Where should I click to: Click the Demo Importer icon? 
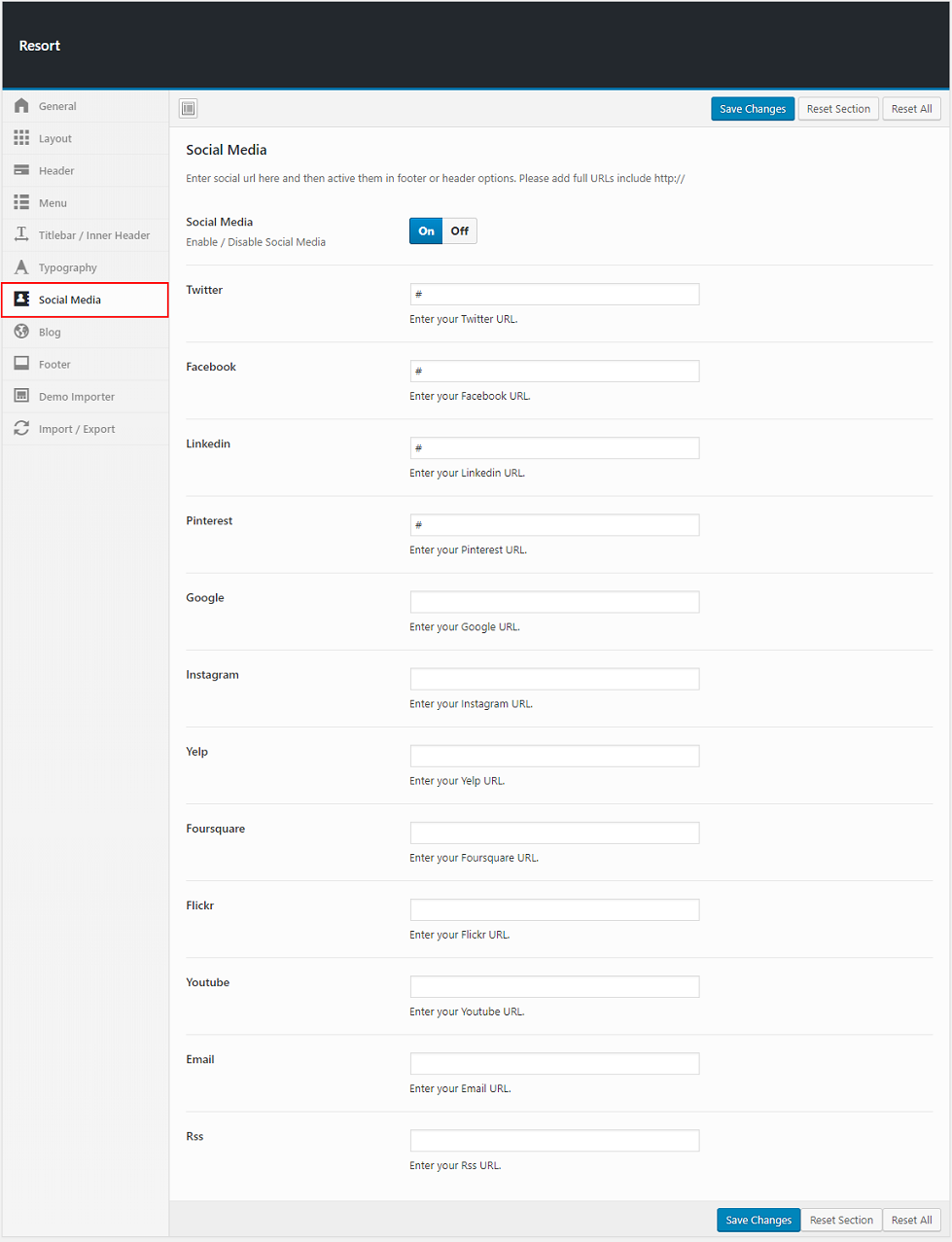tap(21, 396)
